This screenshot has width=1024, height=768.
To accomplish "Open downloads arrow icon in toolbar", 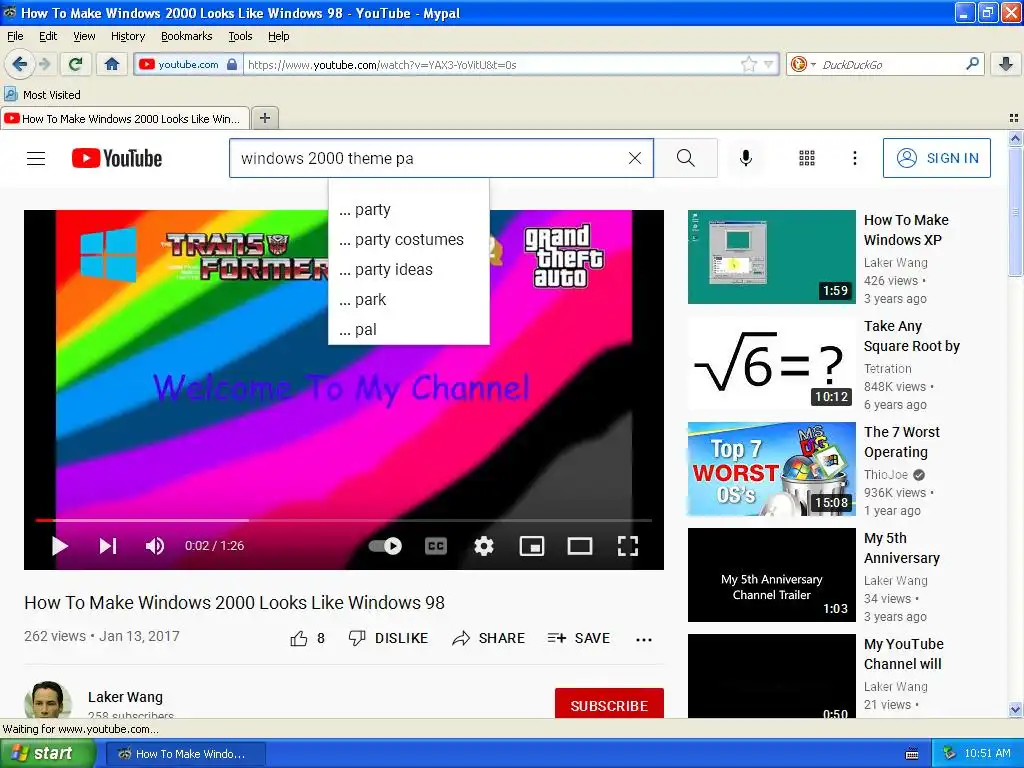I will 1006,64.
